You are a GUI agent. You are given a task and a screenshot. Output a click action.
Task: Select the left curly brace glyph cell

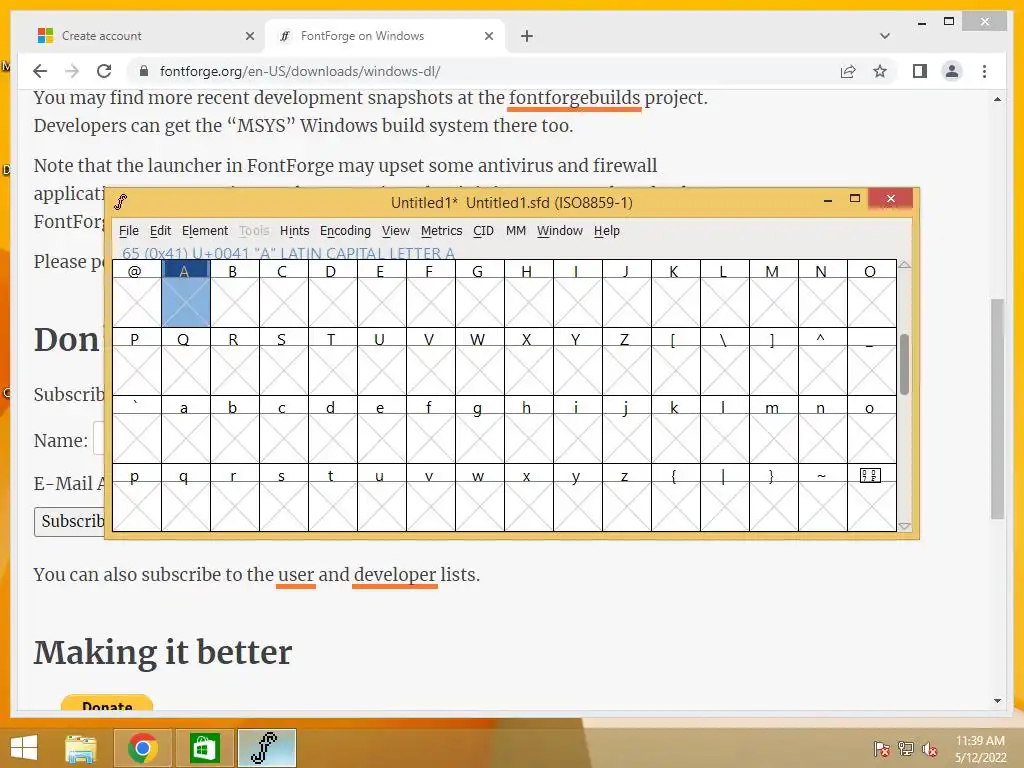point(676,497)
